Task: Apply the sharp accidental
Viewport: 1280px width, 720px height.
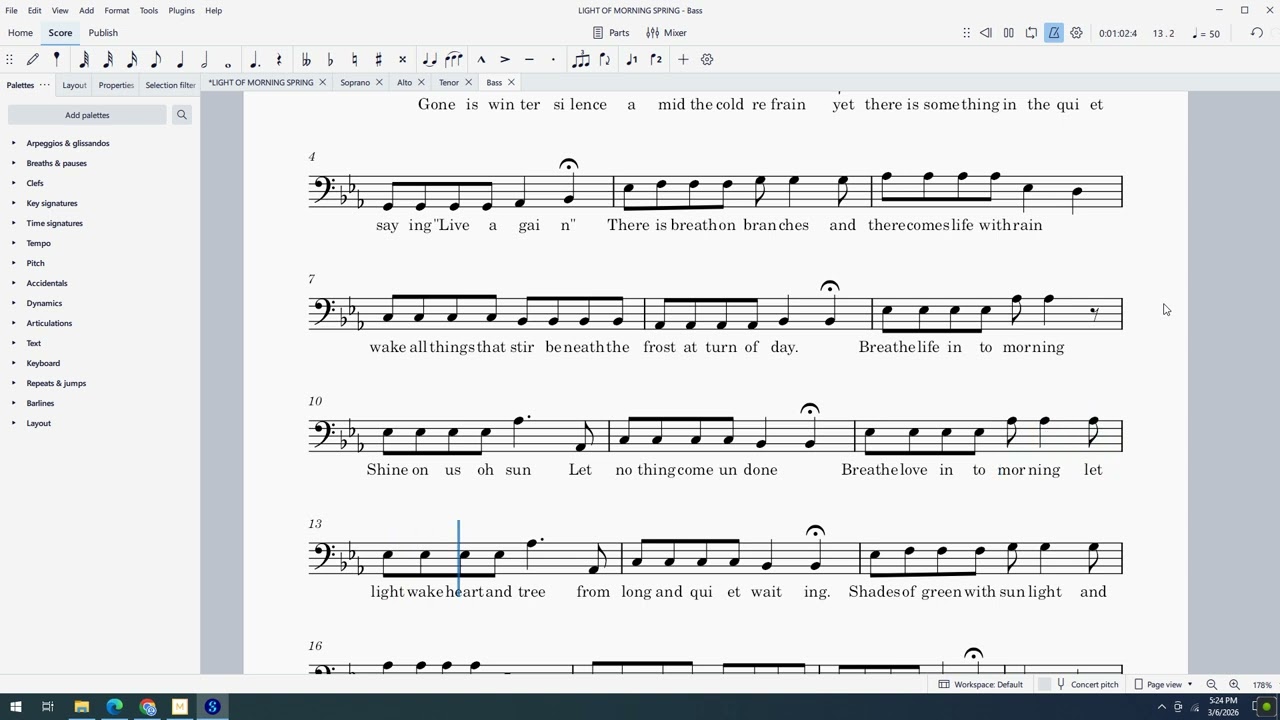Action: coord(378,60)
